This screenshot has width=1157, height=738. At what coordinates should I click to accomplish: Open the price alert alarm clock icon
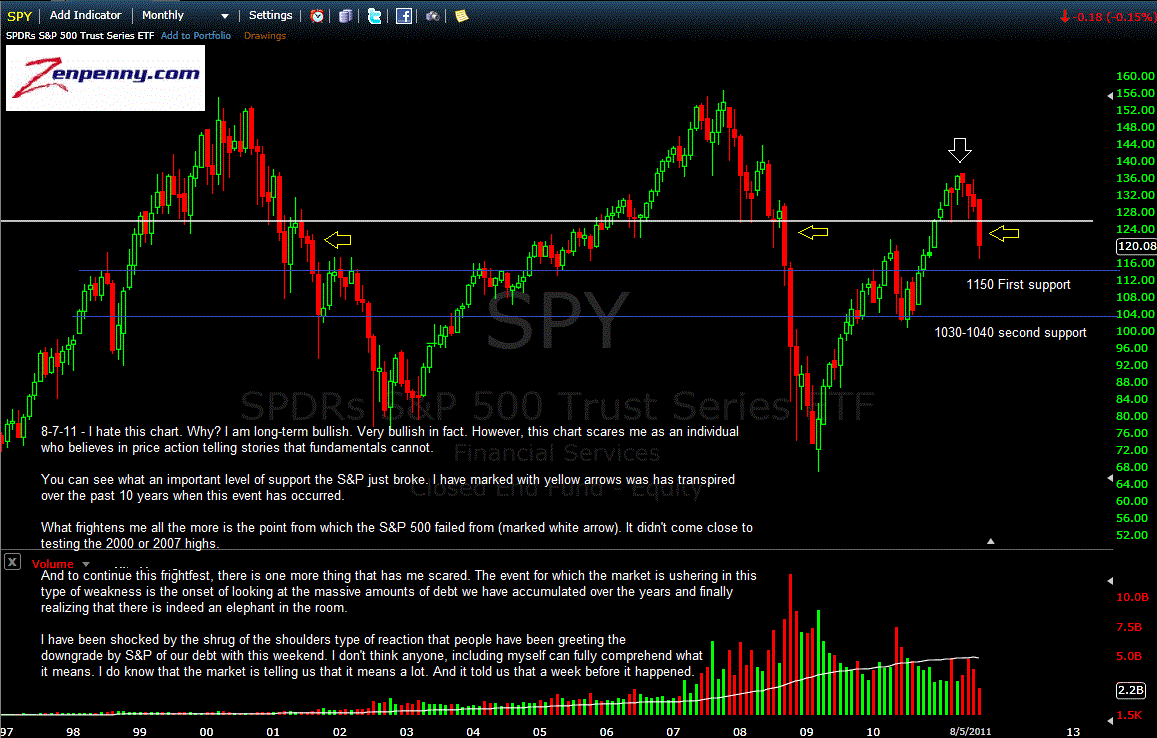pos(317,15)
